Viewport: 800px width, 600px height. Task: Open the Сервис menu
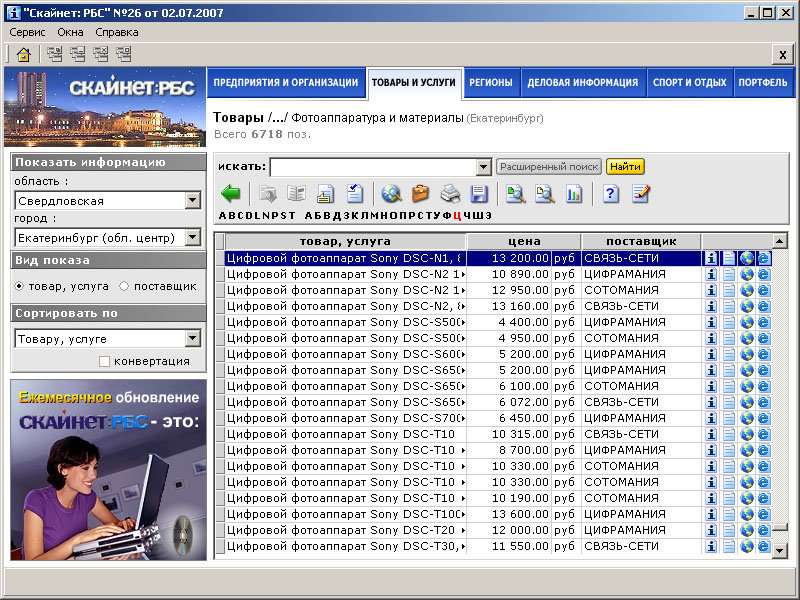(x=28, y=32)
